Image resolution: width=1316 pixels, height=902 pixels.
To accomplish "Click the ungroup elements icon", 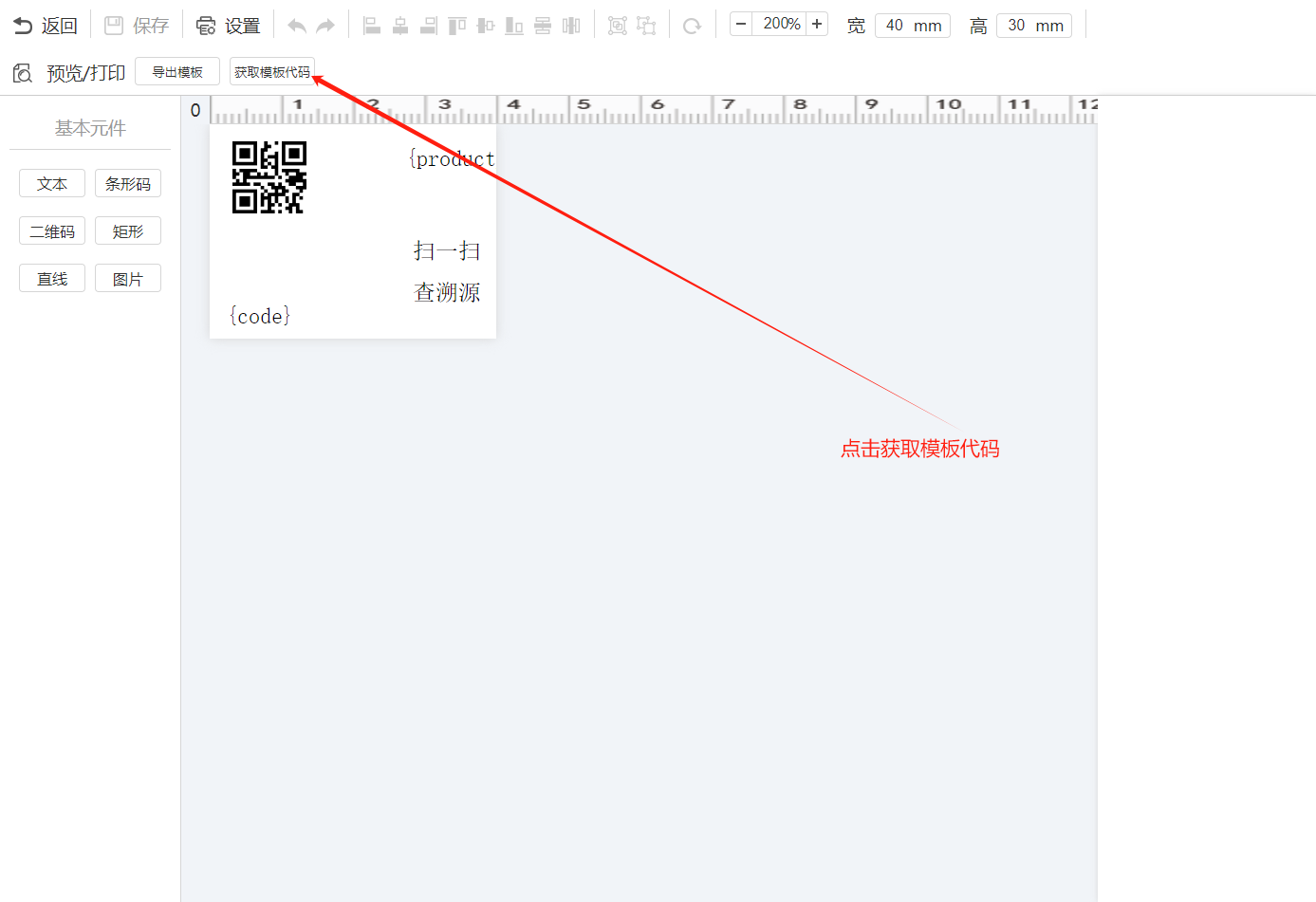I will (646, 26).
